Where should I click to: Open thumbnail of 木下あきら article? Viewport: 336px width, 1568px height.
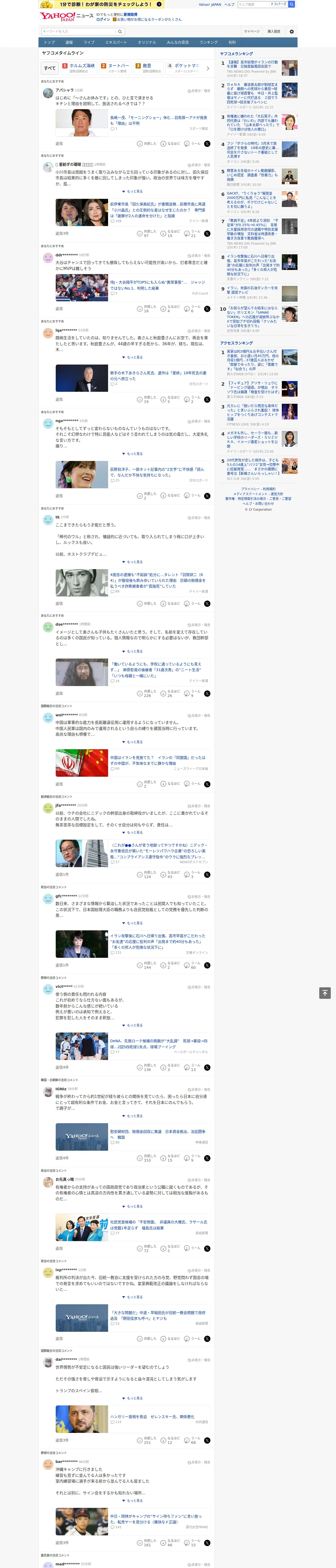coord(82,378)
